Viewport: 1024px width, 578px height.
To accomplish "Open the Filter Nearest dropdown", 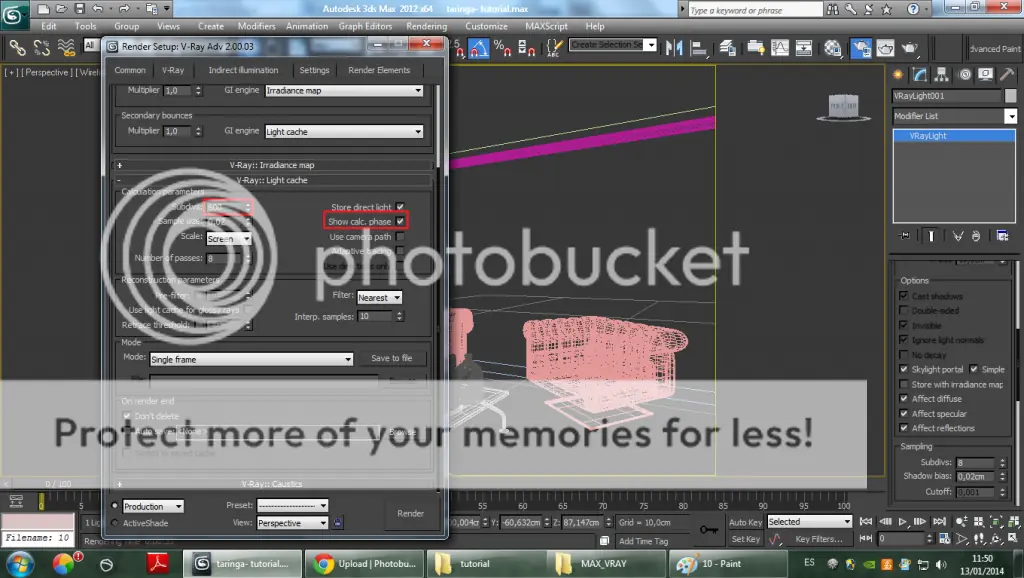I will [379, 298].
